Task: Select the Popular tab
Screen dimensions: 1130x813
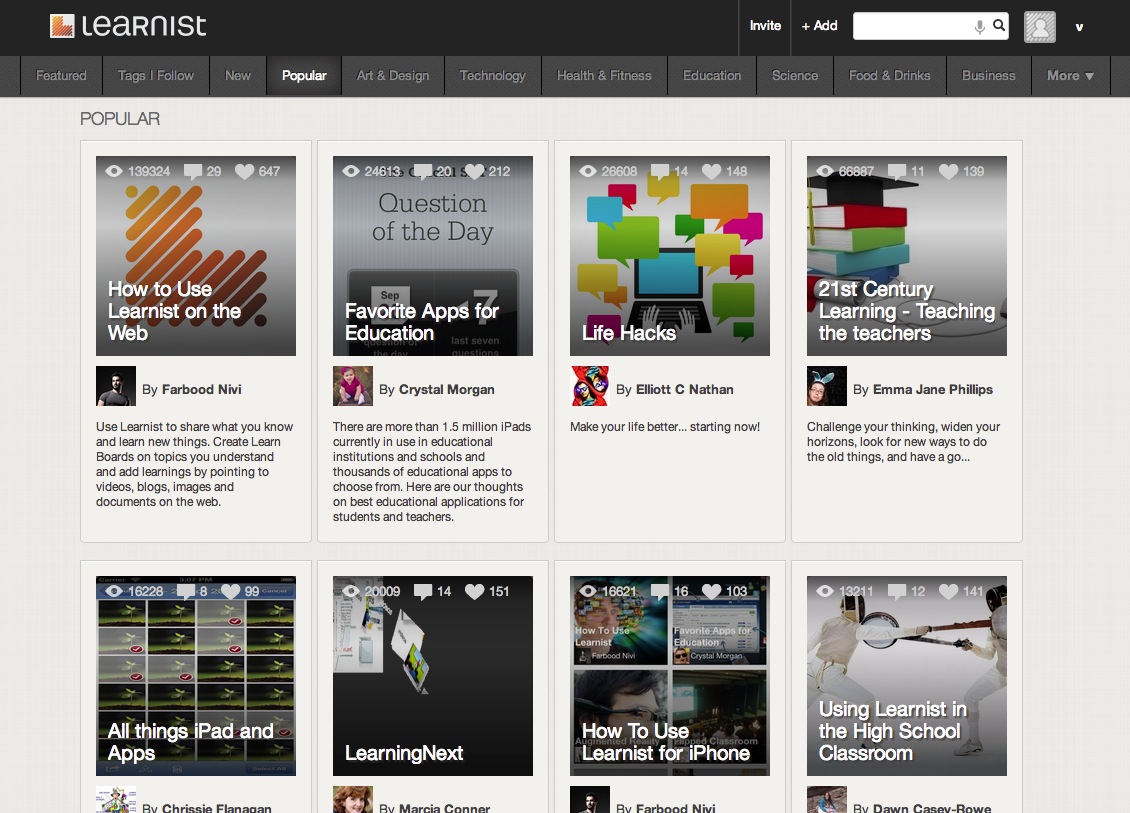Action: point(304,76)
